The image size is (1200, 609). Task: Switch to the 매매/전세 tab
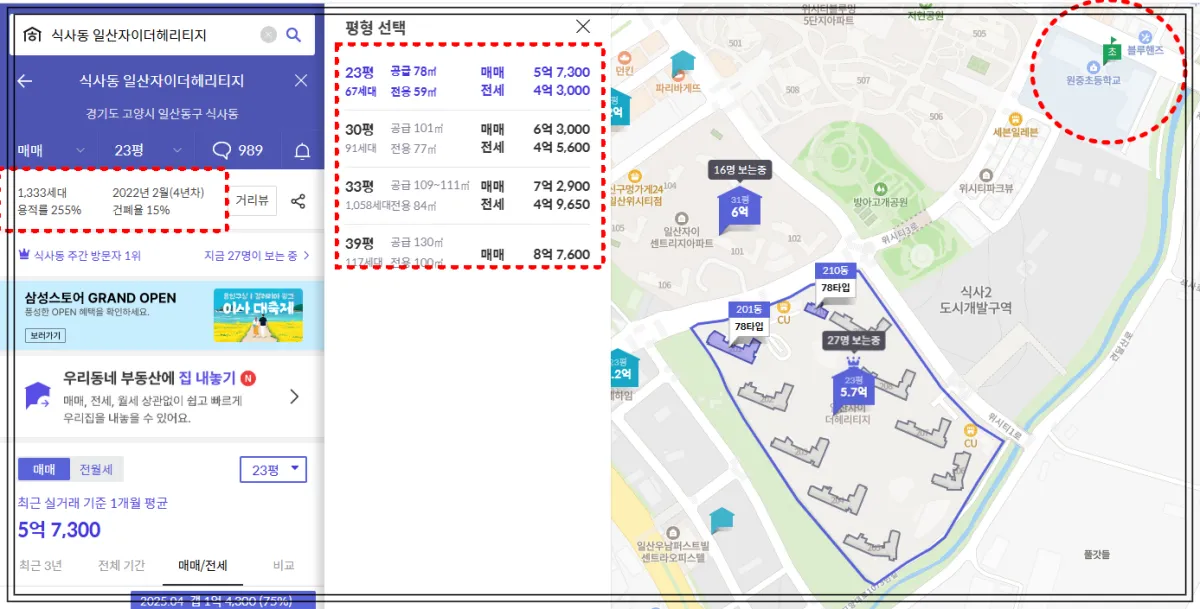203,565
